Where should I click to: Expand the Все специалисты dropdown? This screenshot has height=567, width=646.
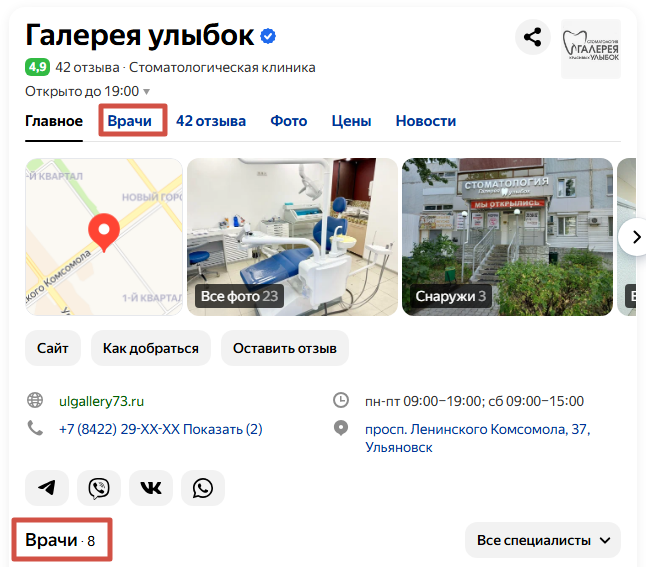pos(543,540)
